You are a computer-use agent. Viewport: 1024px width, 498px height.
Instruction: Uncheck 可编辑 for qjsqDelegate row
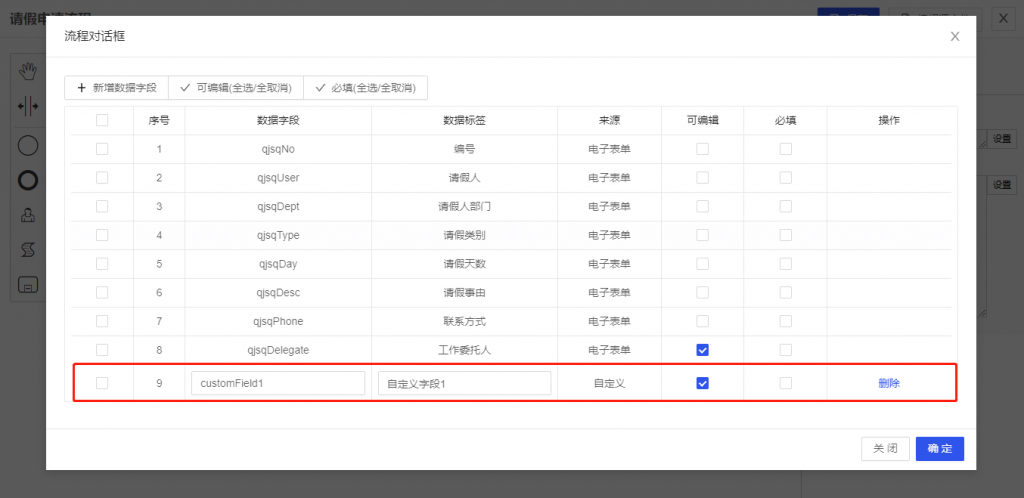tap(702, 350)
